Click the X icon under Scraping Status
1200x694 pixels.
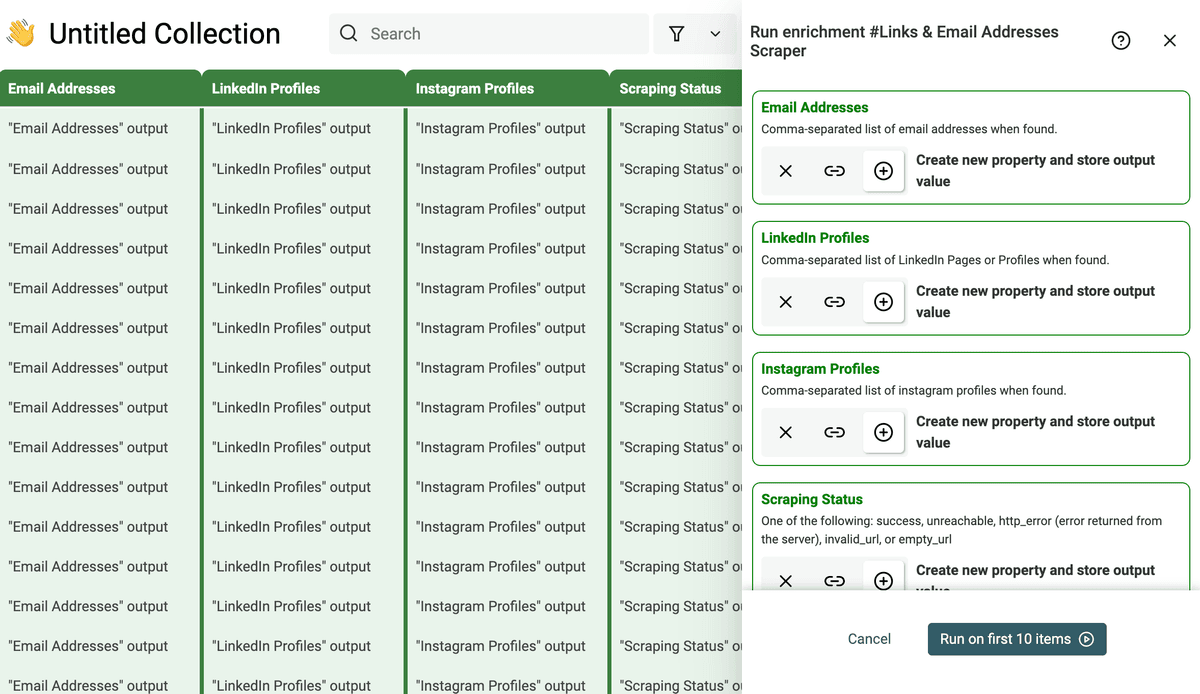[786, 581]
